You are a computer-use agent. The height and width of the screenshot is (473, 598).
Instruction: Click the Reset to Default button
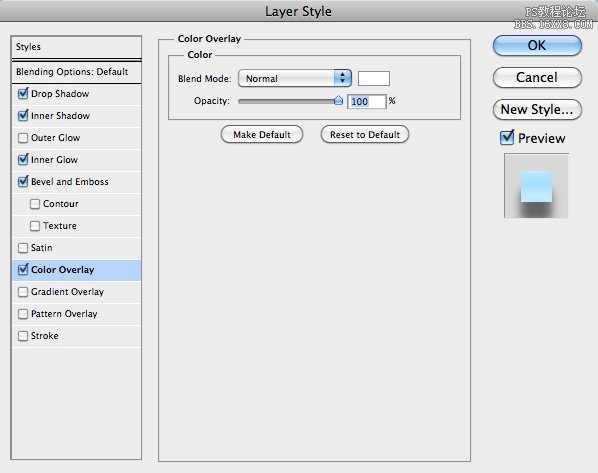pyautogui.click(x=365, y=135)
